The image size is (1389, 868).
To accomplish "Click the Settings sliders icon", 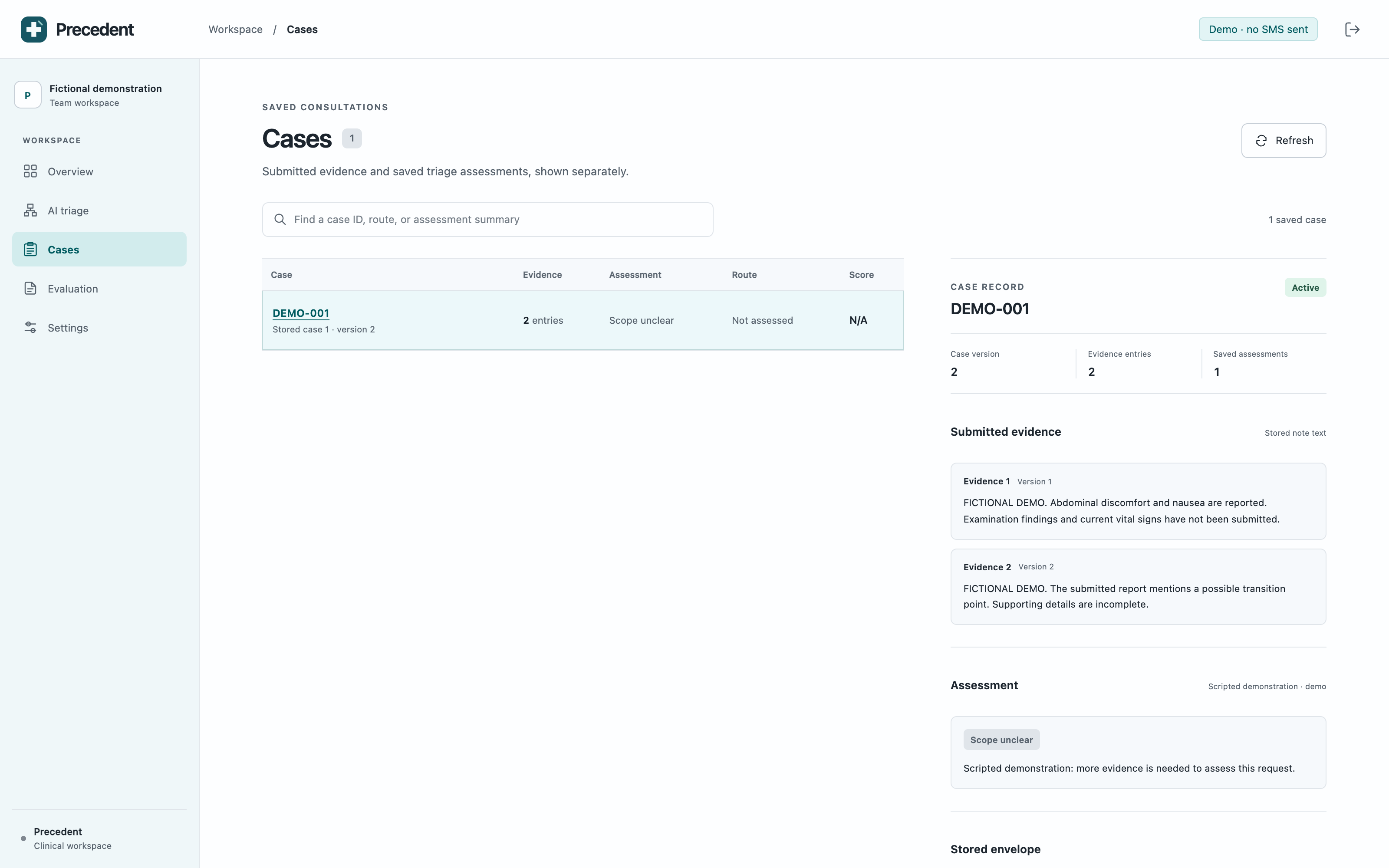I will (x=30, y=327).
